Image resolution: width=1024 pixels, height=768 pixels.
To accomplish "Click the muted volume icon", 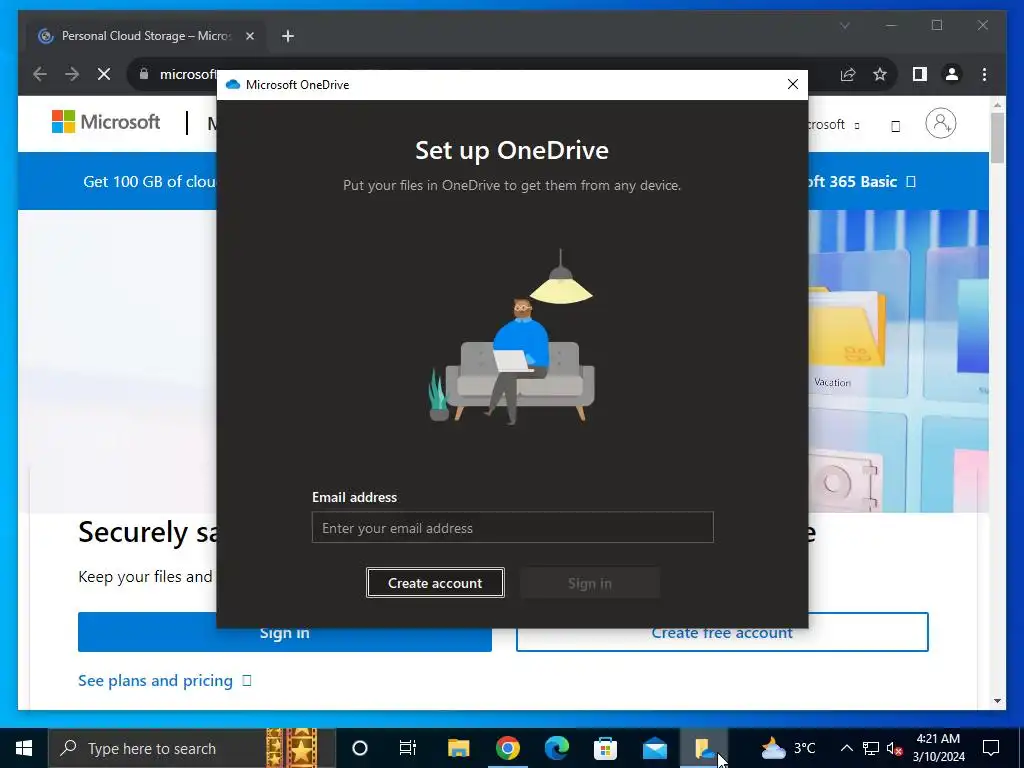I will (895, 748).
